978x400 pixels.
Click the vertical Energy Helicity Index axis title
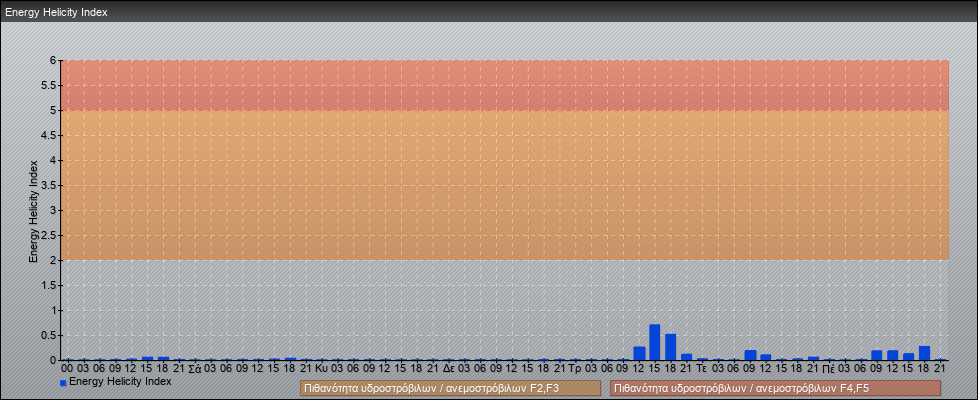pos(34,211)
